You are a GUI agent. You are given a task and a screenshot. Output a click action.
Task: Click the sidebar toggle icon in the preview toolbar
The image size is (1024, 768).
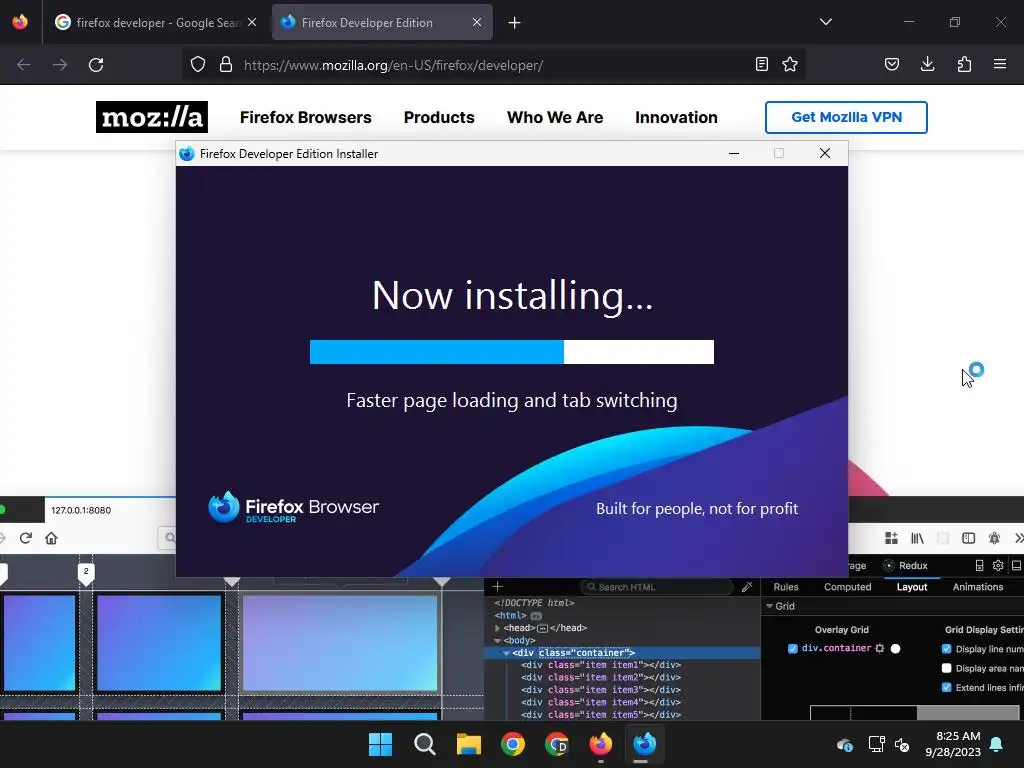pos(968,538)
